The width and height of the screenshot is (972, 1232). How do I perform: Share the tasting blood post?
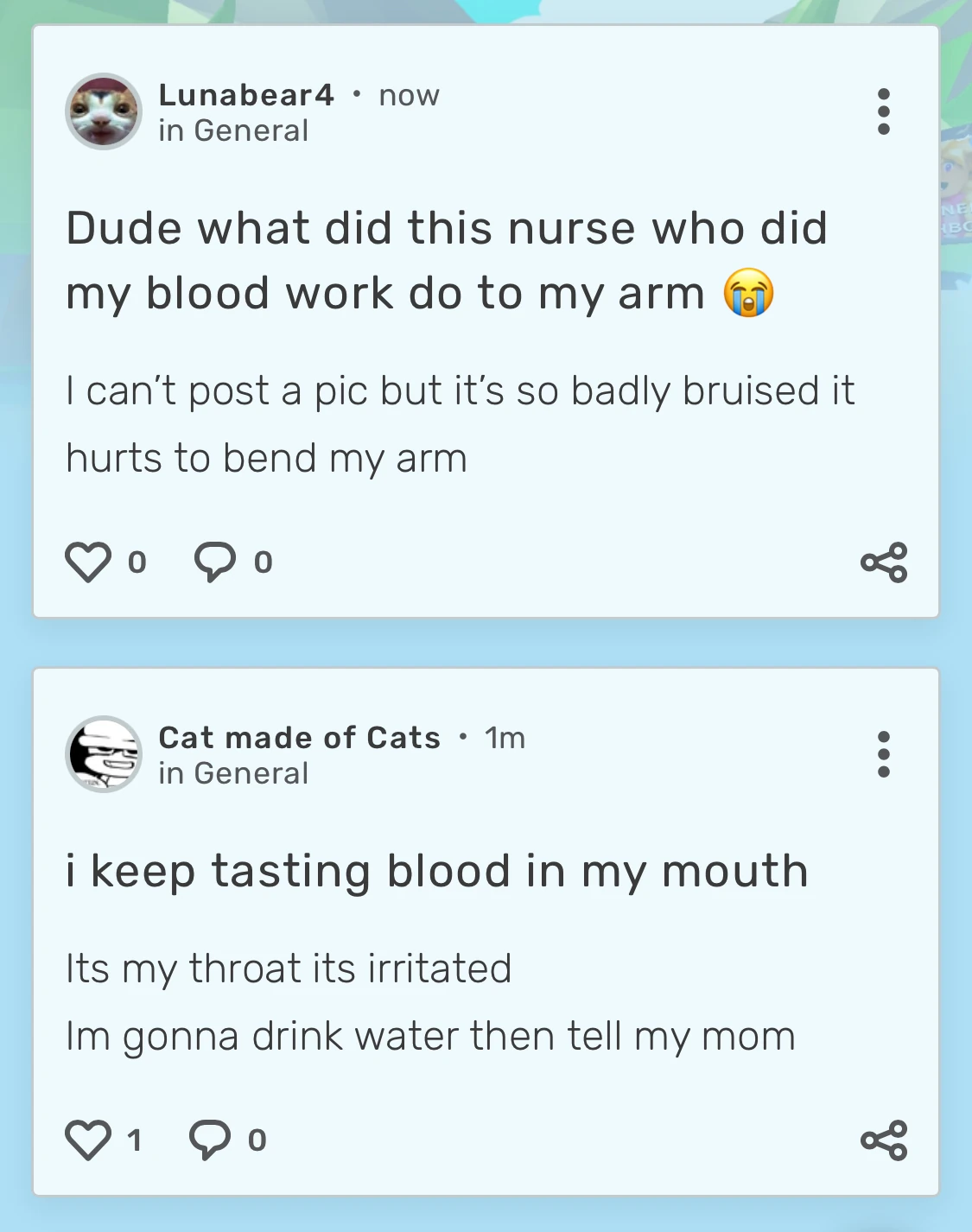pyautogui.click(x=884, y=1140)
